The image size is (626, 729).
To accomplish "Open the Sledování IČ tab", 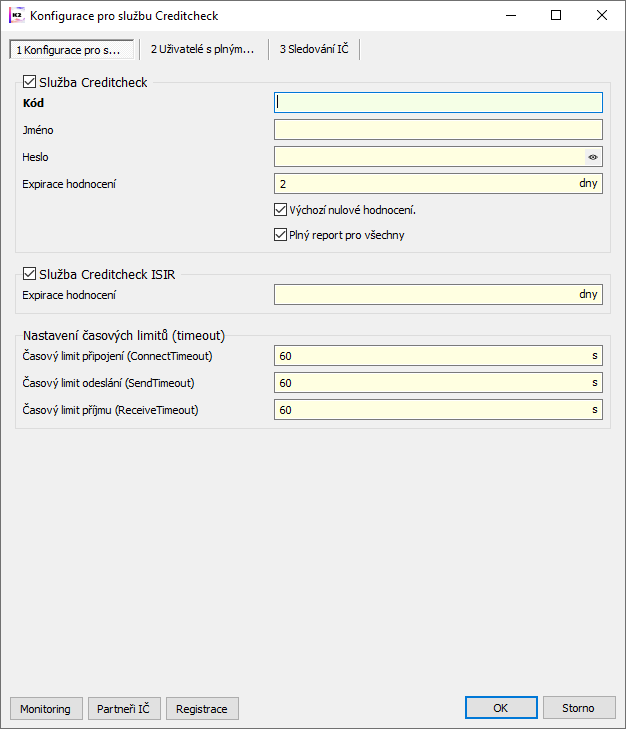I will (314, 49).
